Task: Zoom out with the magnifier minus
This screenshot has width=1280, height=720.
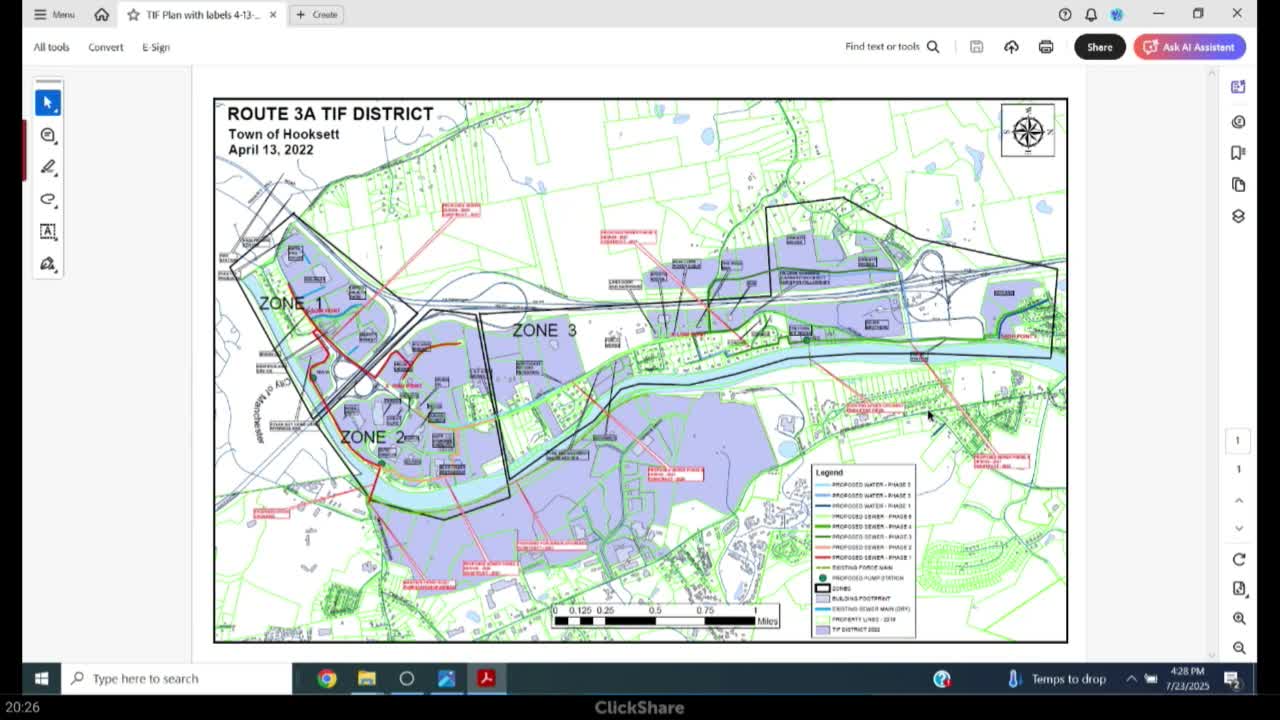Action: (x=1238, y=648)
